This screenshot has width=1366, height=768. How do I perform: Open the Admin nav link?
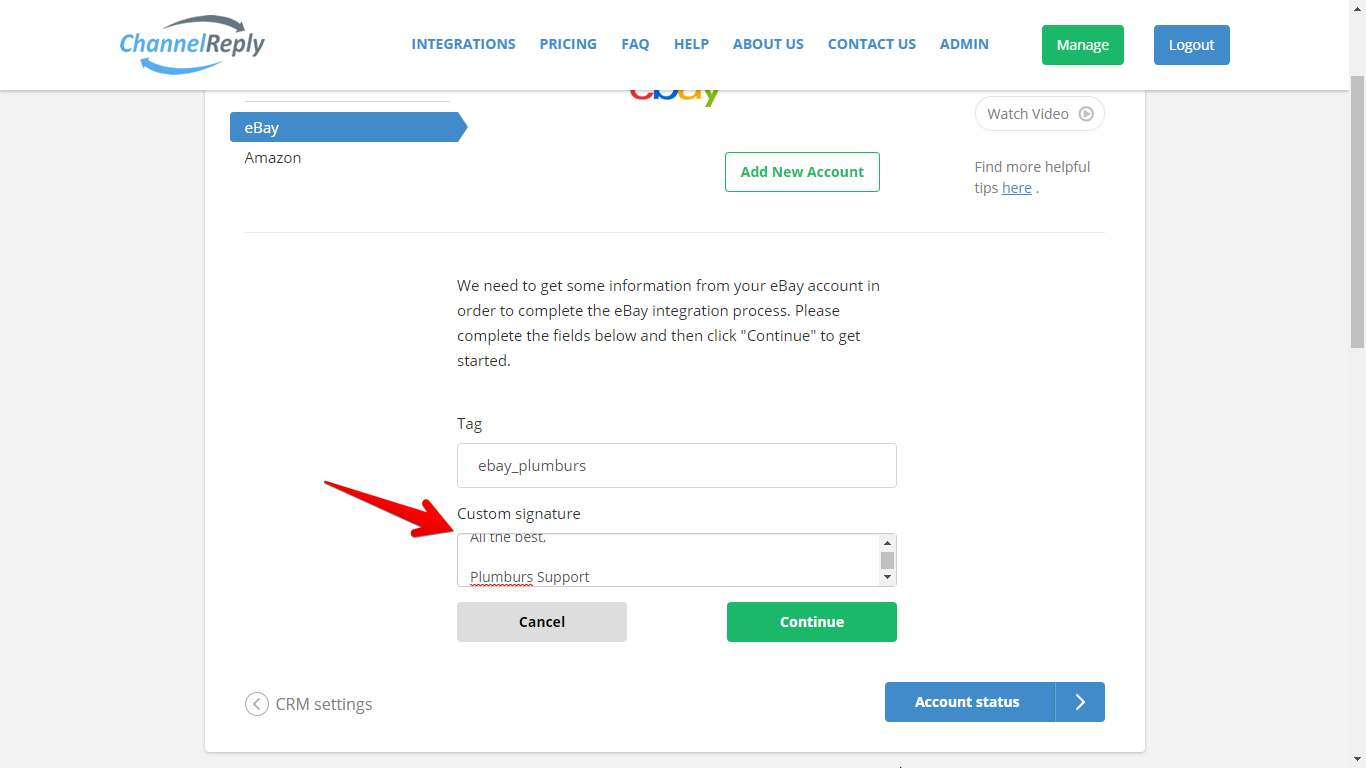pyautogui.click(x=964, y=44)
